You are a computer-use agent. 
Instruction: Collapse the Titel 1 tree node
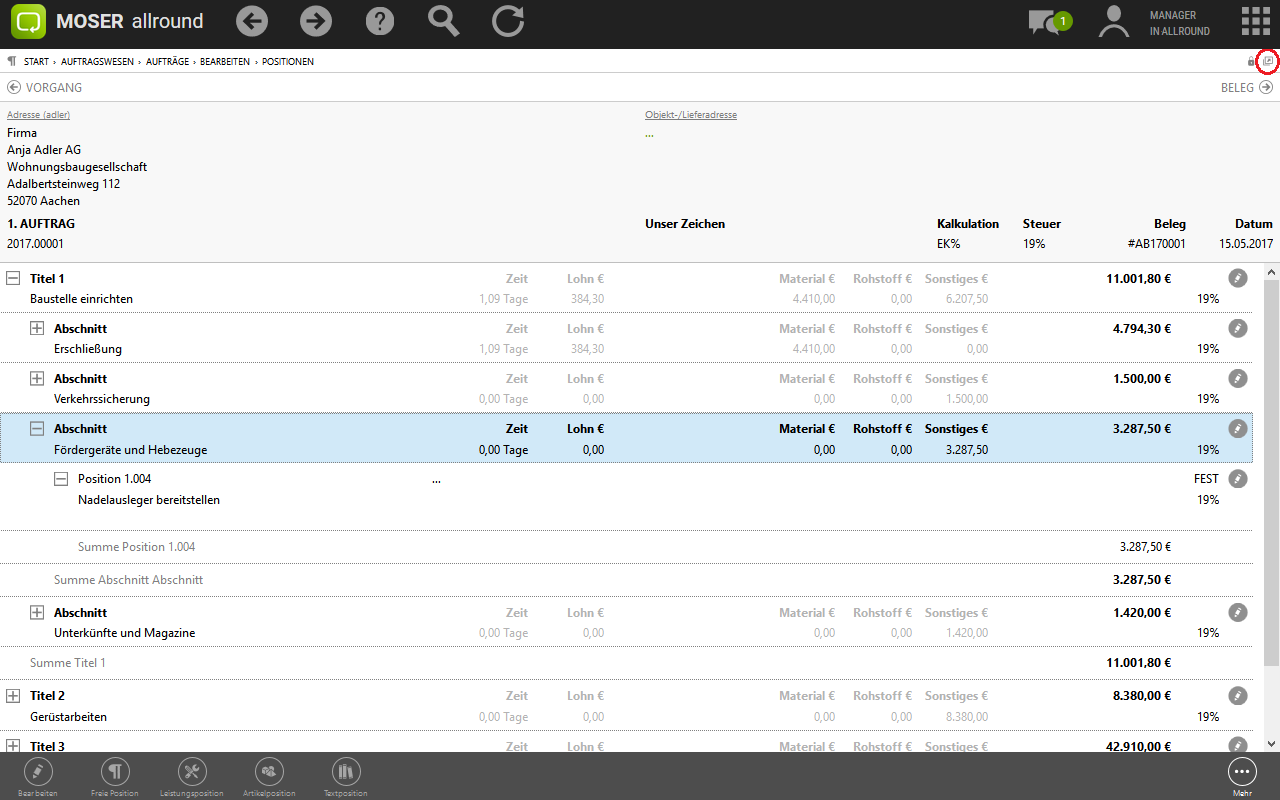(13, 279)
